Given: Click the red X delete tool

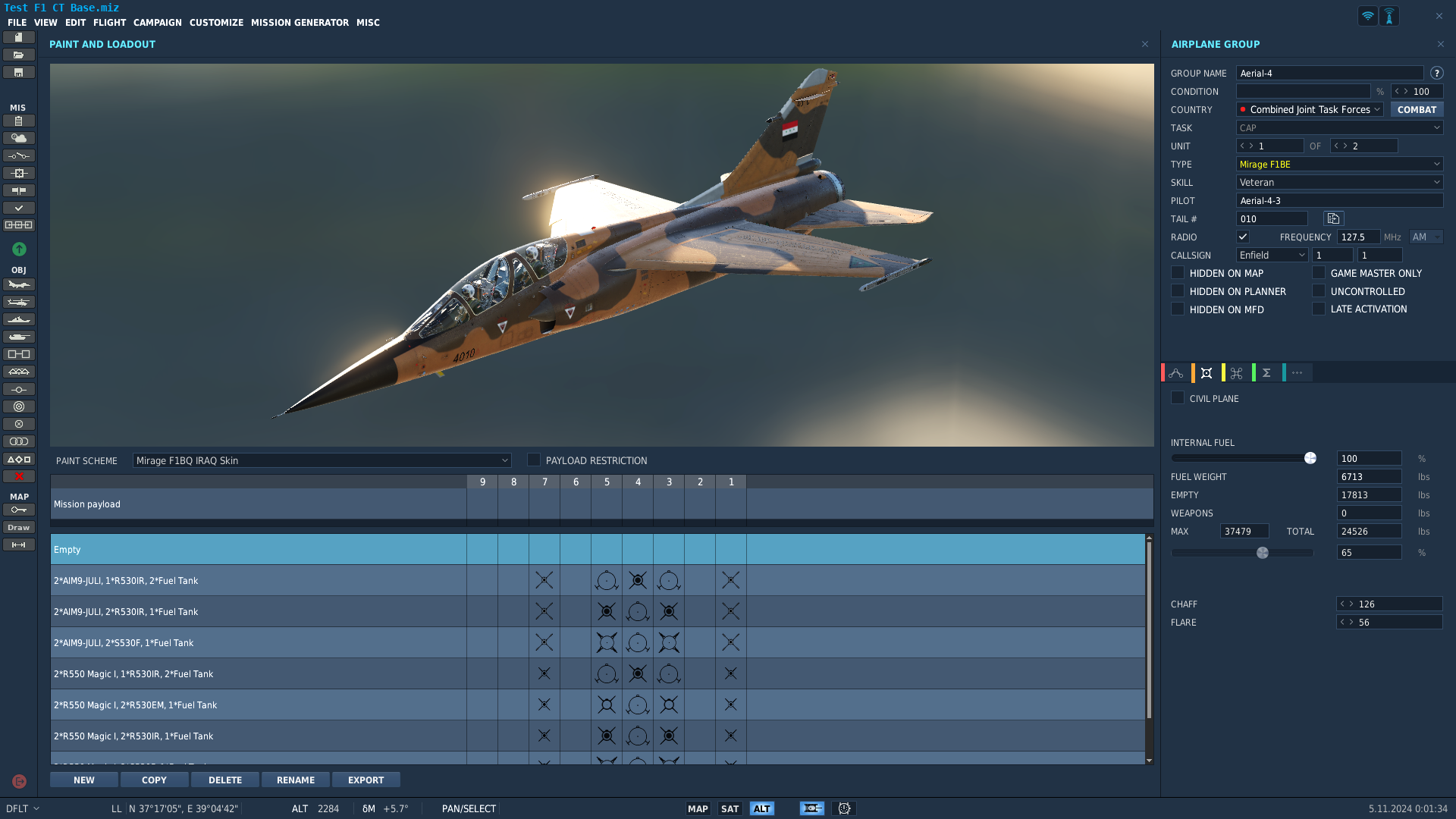Looking at the screenshot, I should click(19, 476).
